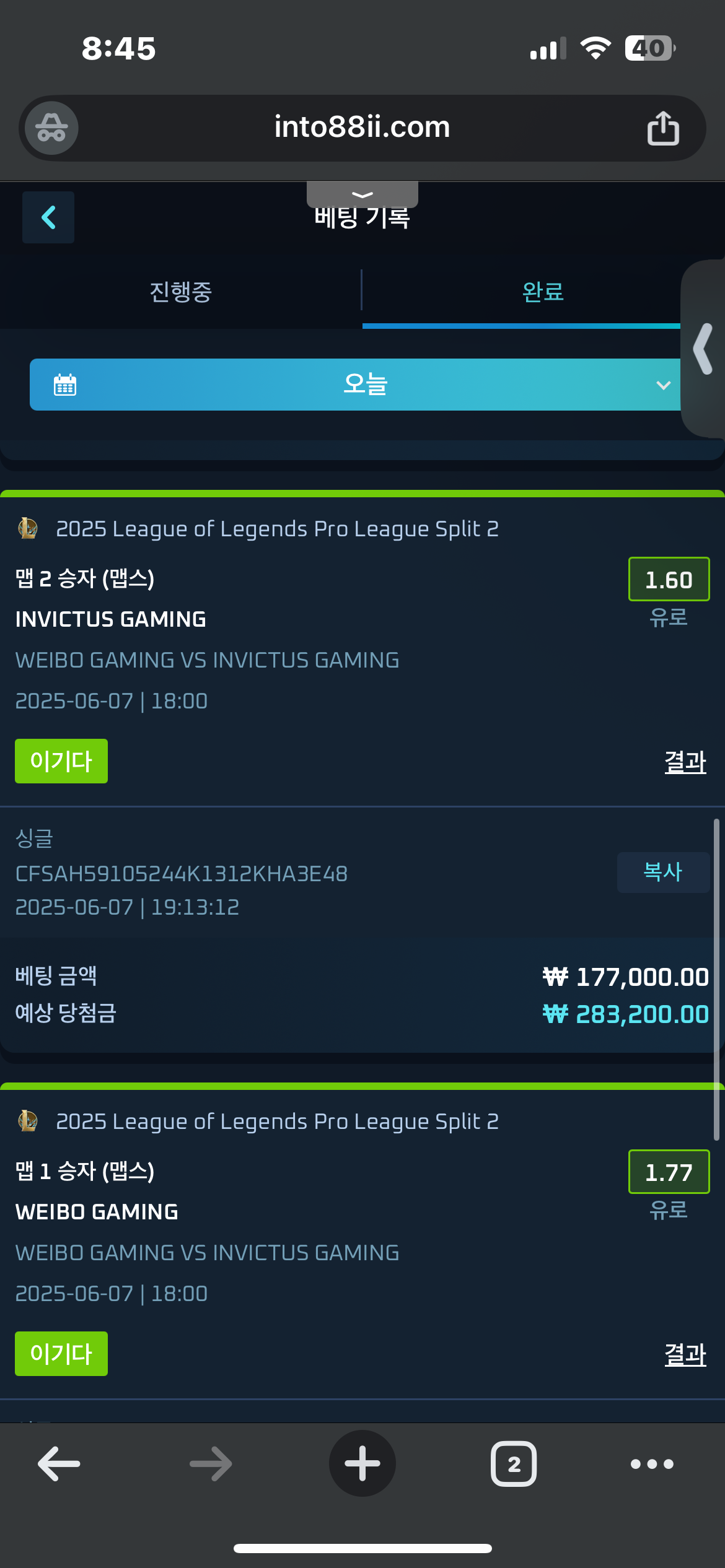The width and height of the screenshot is (725, 1568).
Task: Tap the into88ii.com address field
Action: pos(362,128)
